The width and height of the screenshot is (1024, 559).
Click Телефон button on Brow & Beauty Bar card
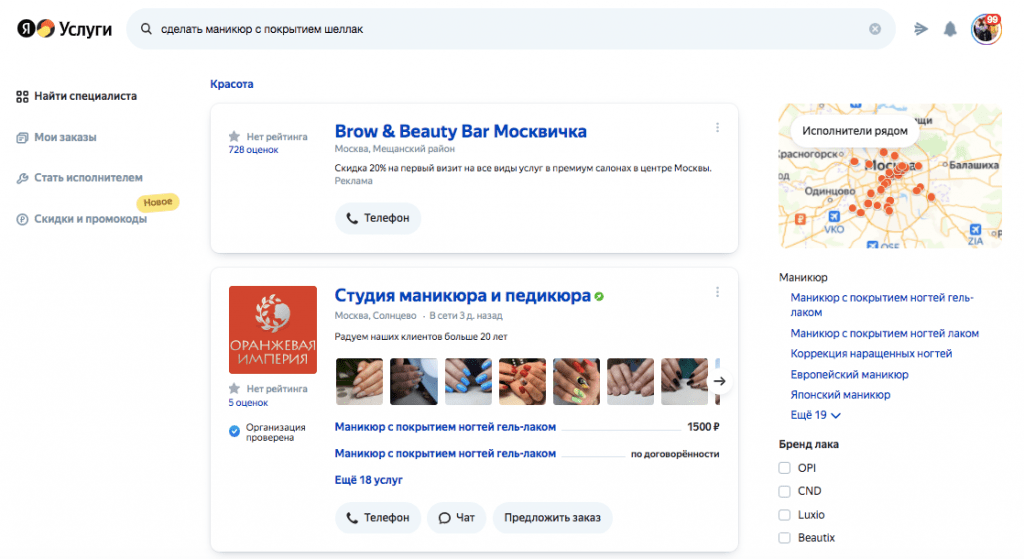click(378, 218)
